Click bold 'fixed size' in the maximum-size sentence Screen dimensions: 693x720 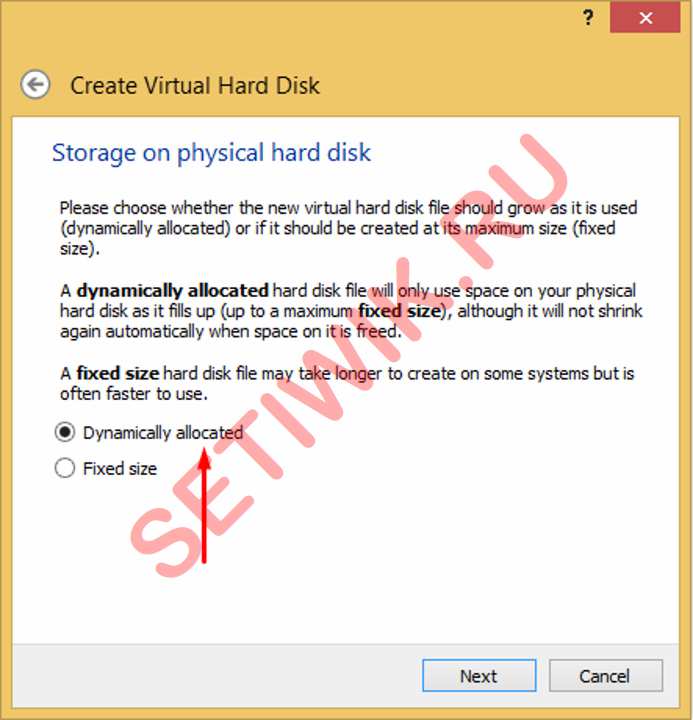[399, 311]
